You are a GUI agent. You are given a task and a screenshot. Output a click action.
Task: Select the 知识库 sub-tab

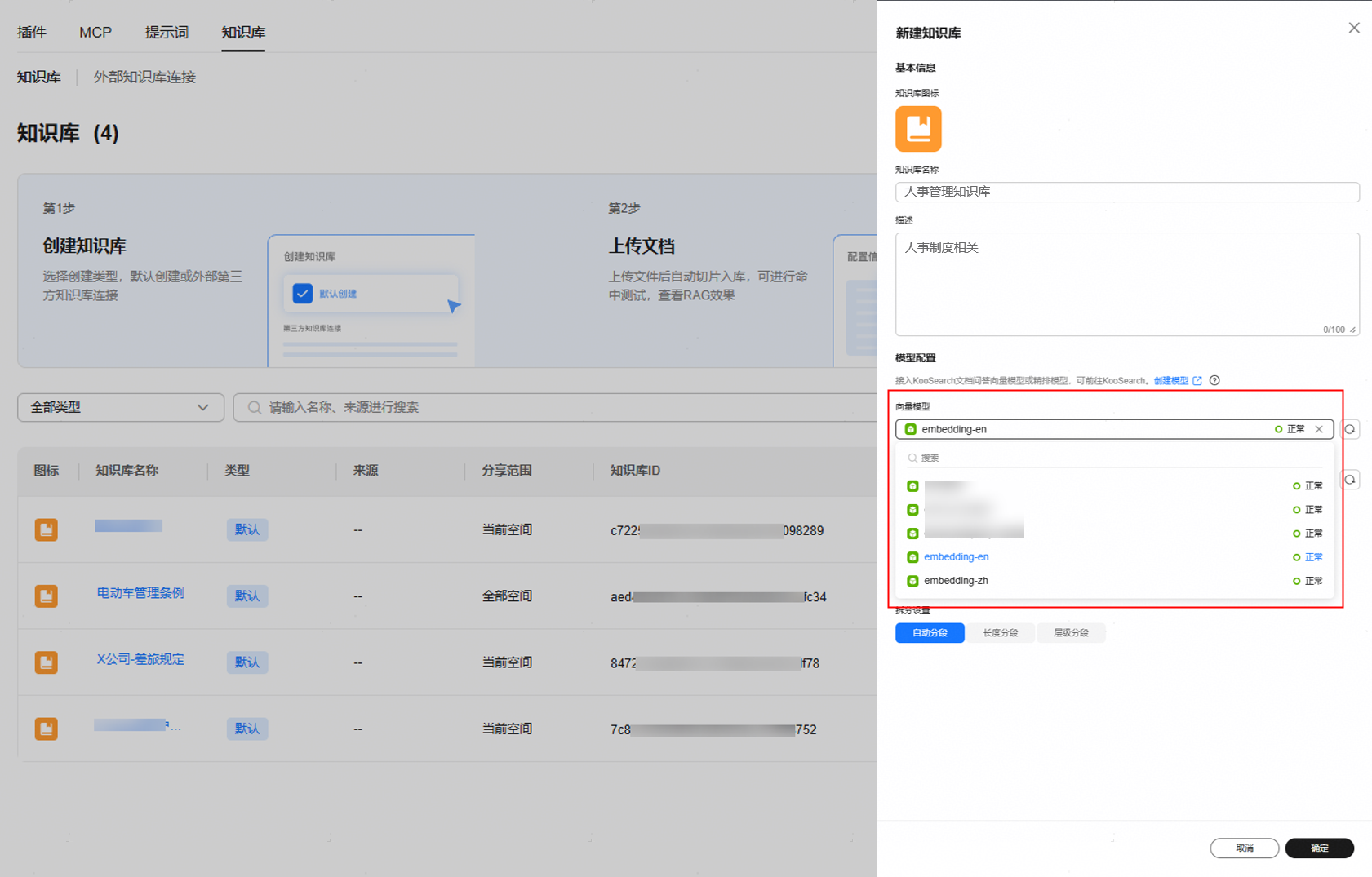(39, 77)
